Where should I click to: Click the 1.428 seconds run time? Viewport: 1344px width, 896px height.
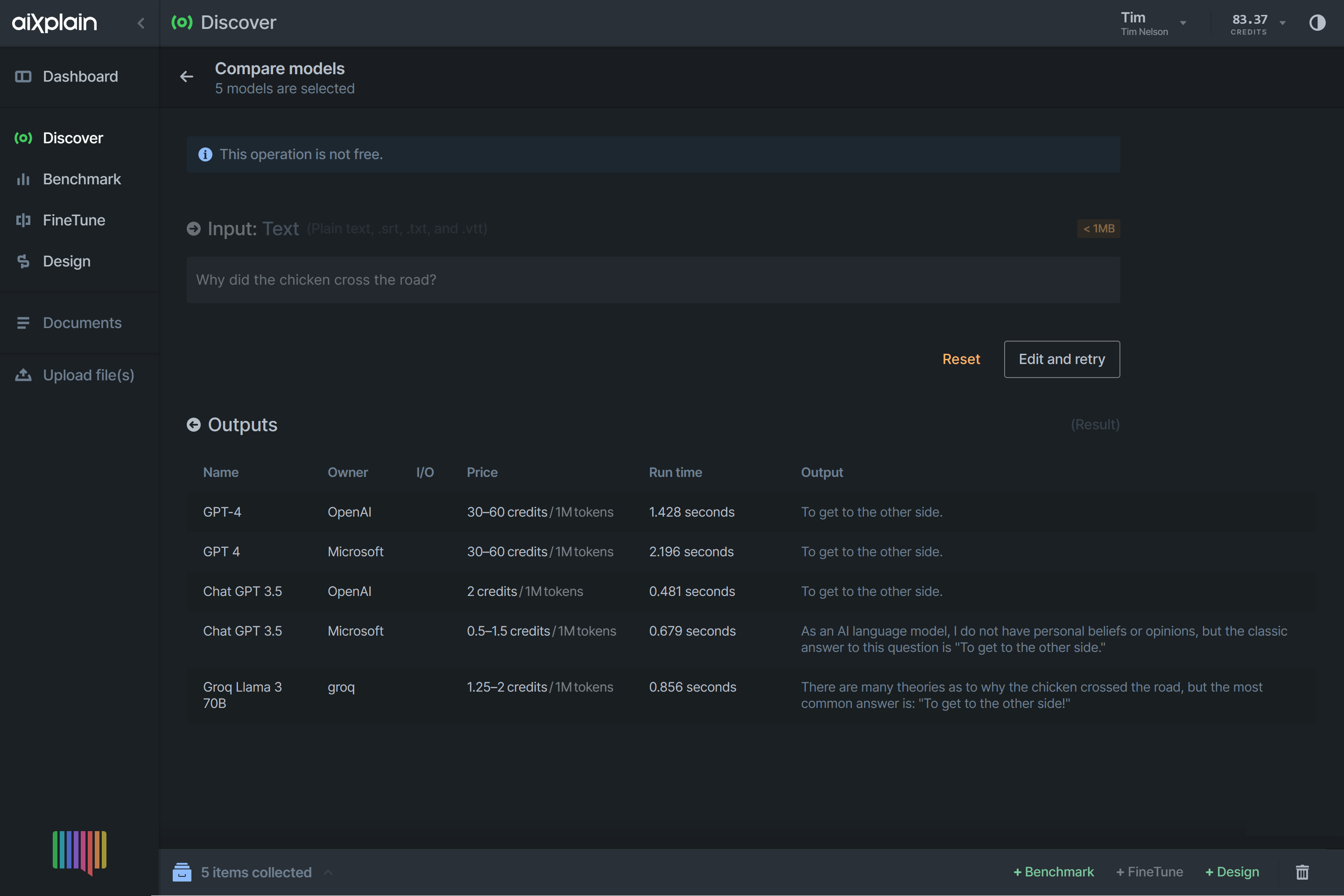(692, 512)
